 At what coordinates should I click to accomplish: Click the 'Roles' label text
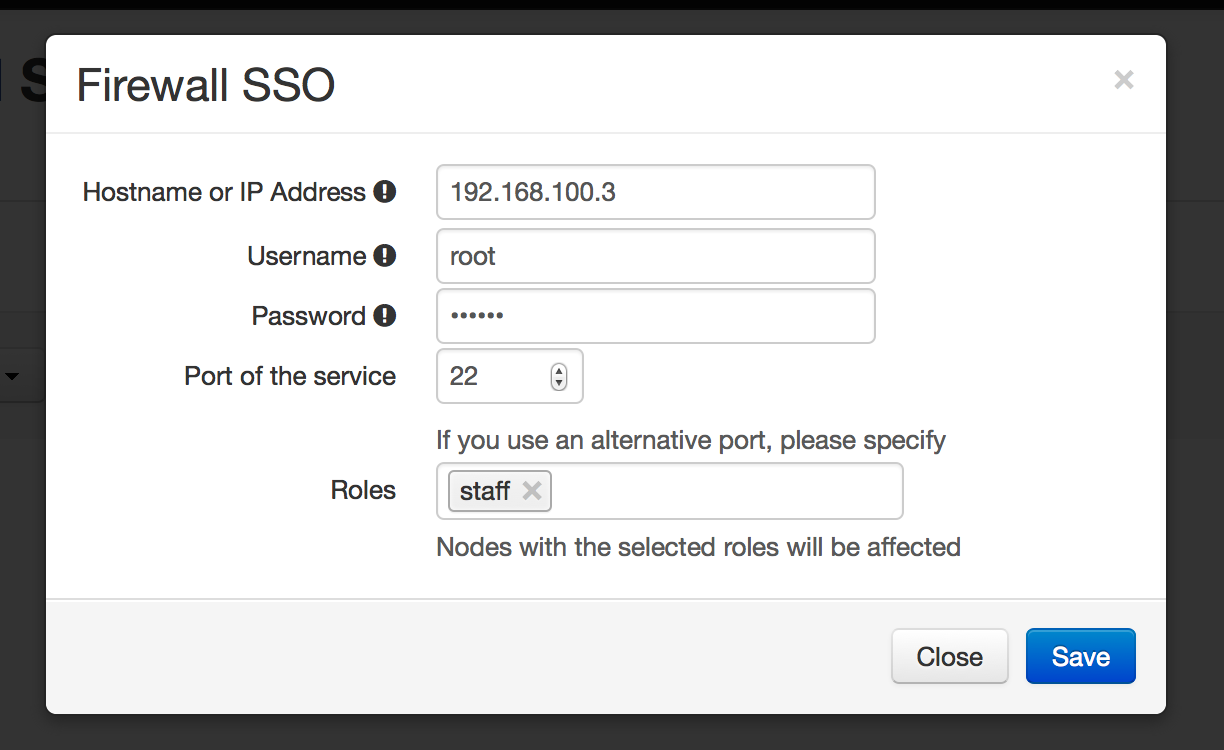pyautogui.click(x=363, y=490)
